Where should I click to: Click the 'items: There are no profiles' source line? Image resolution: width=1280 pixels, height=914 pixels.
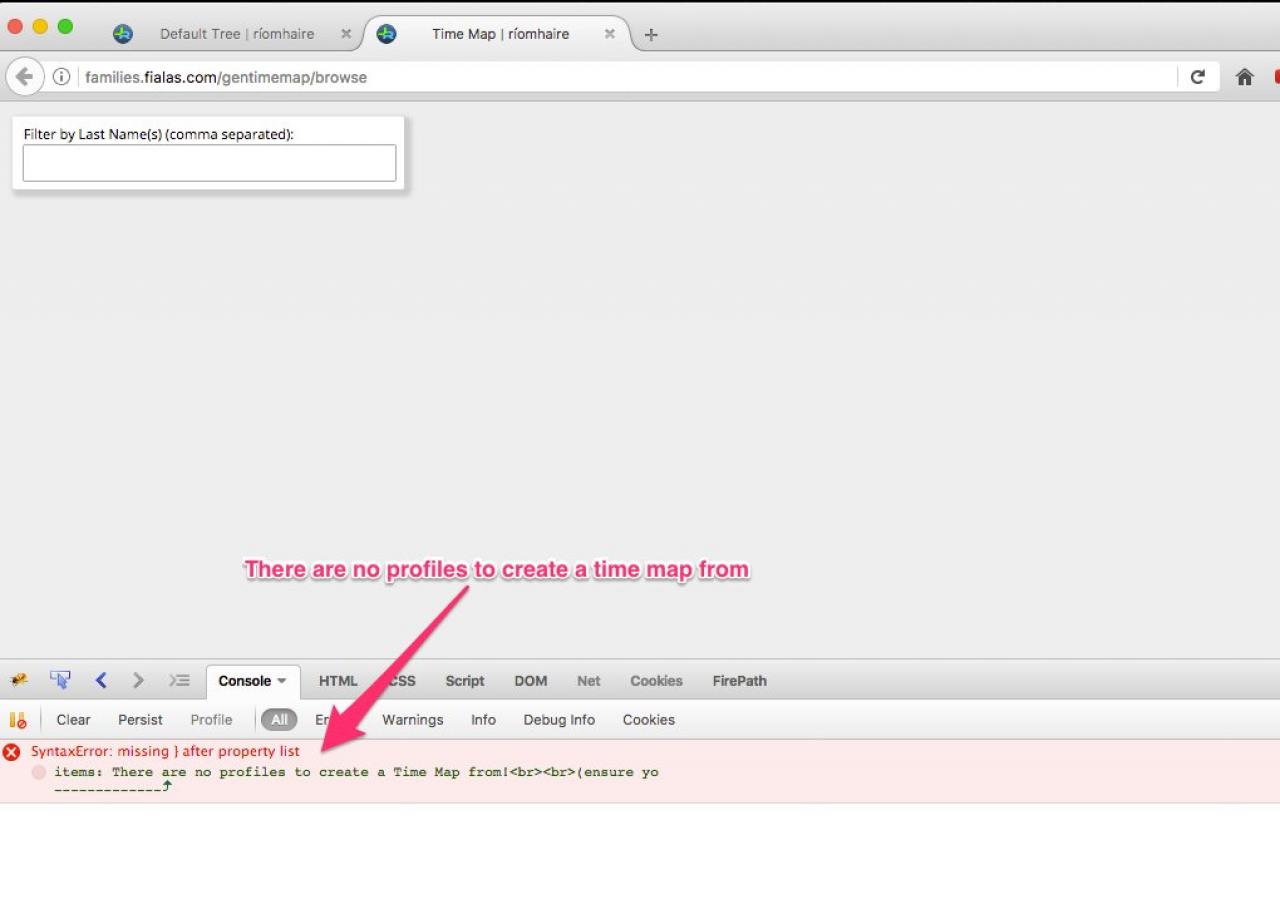(x=356, y=772)
